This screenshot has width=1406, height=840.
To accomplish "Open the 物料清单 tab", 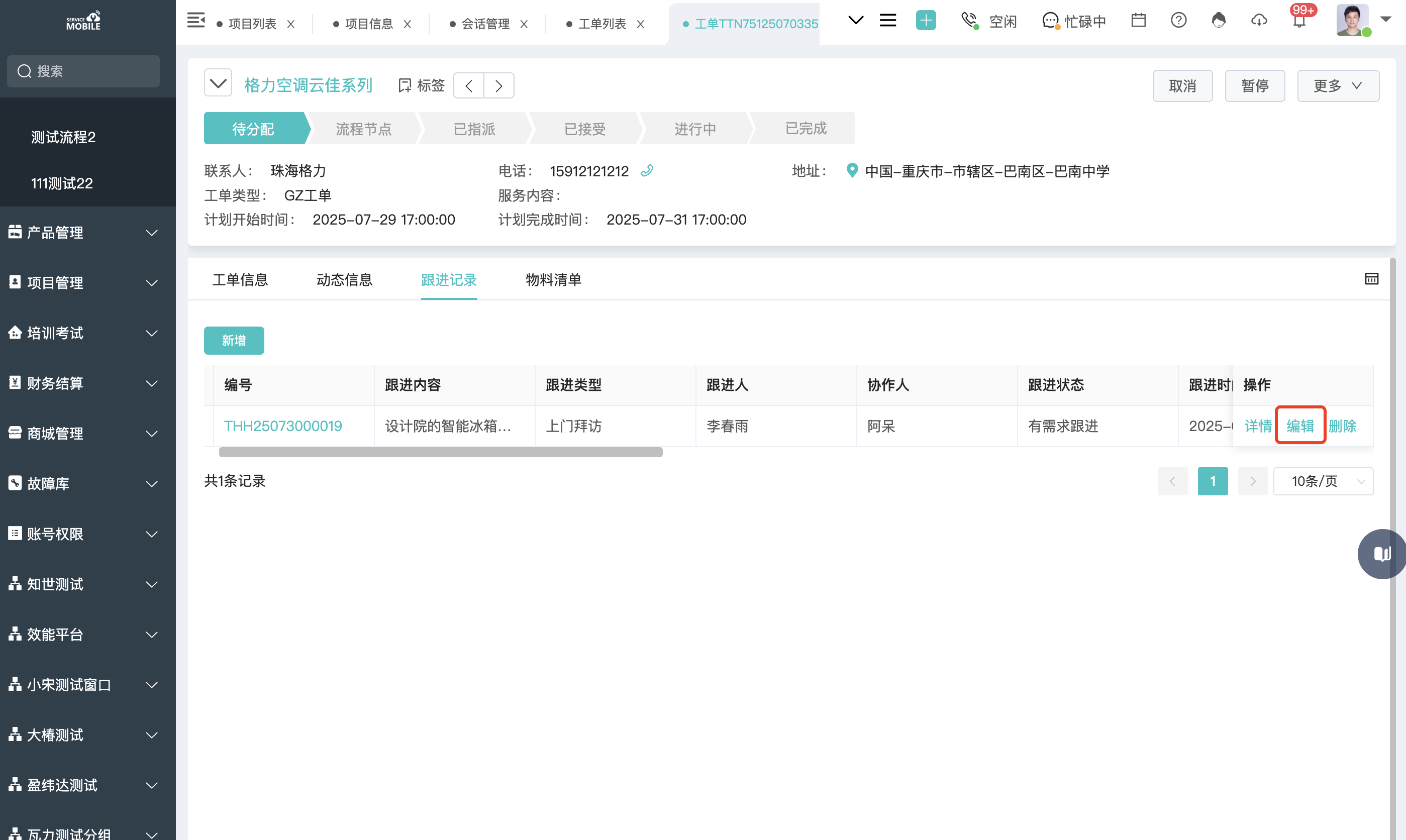I will pyautogui.click(x=553, y=280).
